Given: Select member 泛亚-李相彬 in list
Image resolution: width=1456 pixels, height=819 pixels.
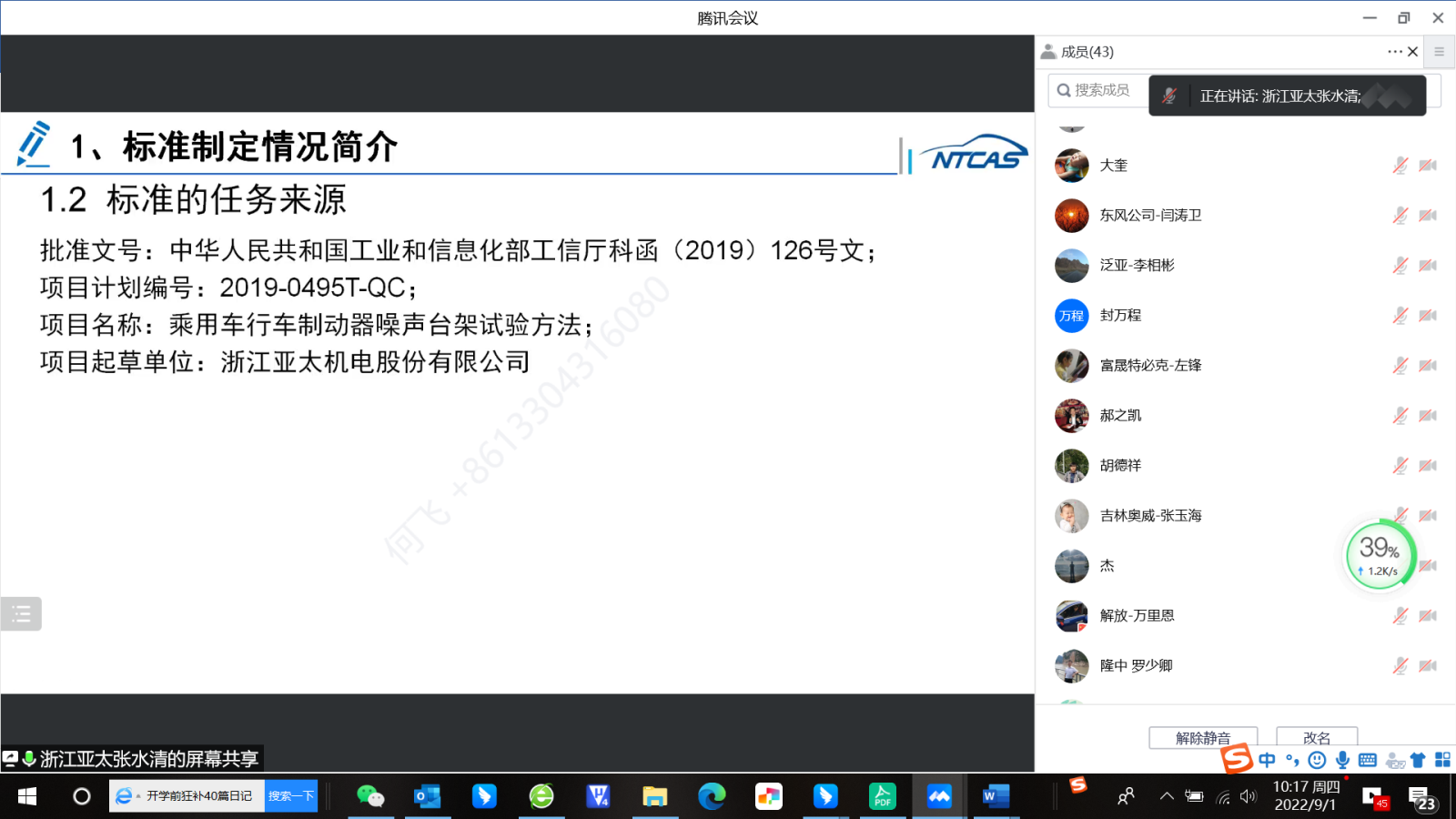Looking at the screenshot, I should click(1137, 266).
